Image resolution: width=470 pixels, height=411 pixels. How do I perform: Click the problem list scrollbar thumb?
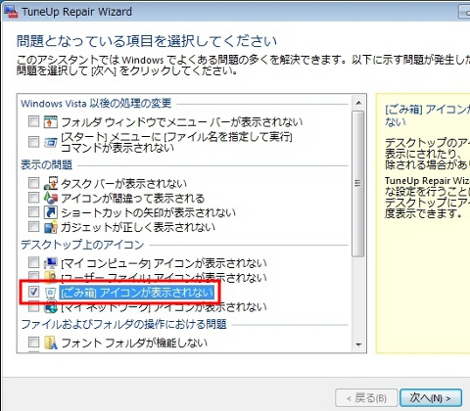pyautogui.click(x=358, y=183)
